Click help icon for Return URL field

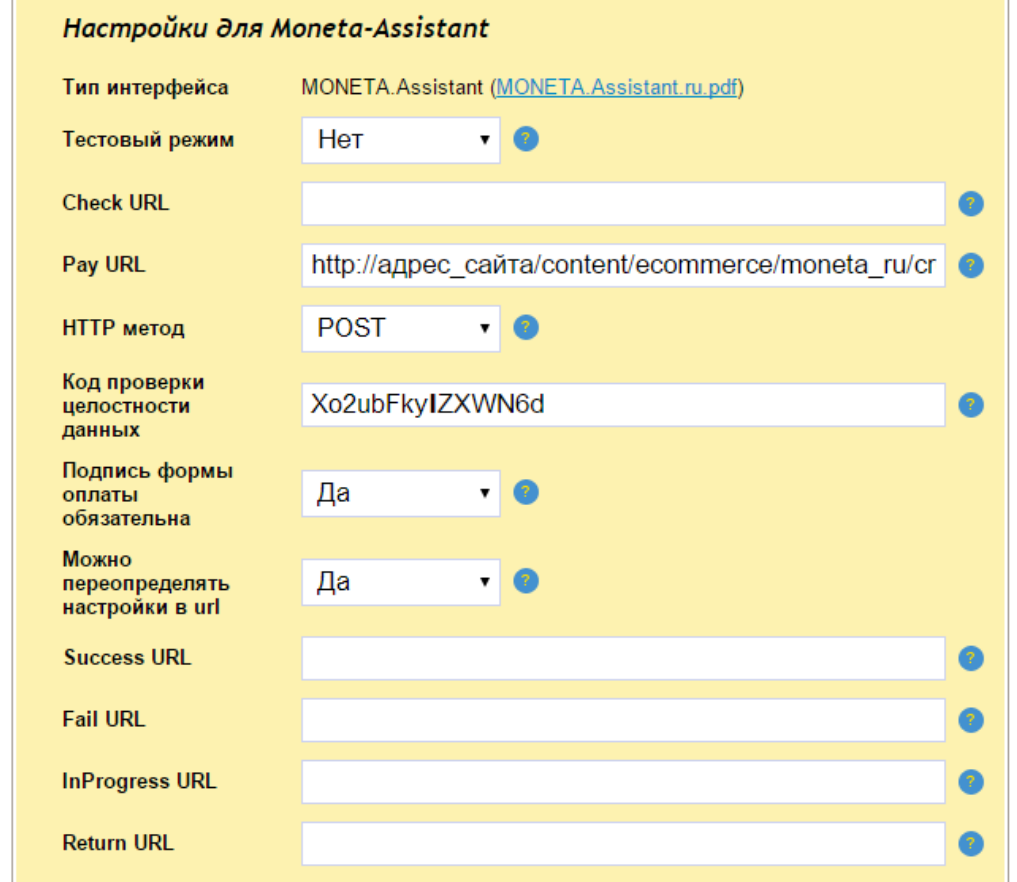click(x=970, y=844)
